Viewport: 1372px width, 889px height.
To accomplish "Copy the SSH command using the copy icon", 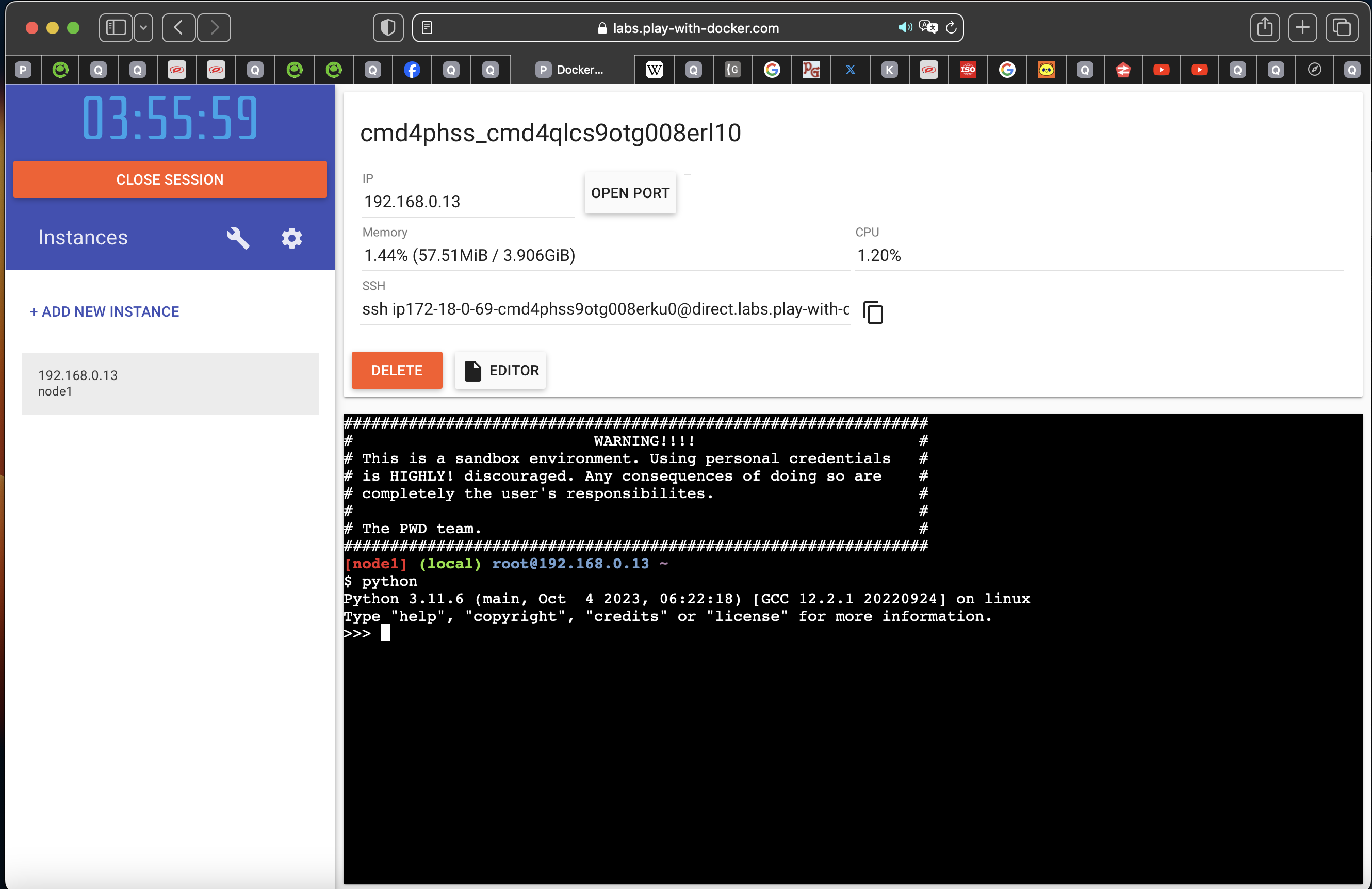I will (873, 312).
